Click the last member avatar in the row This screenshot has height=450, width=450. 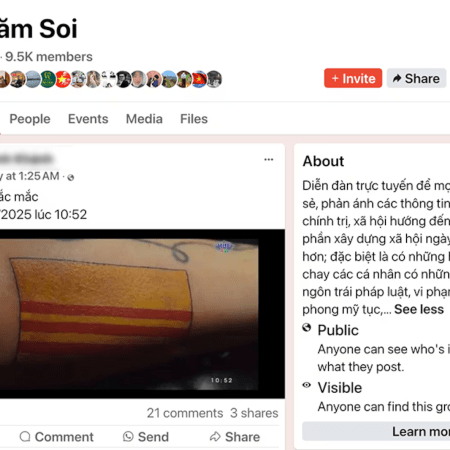214,79
